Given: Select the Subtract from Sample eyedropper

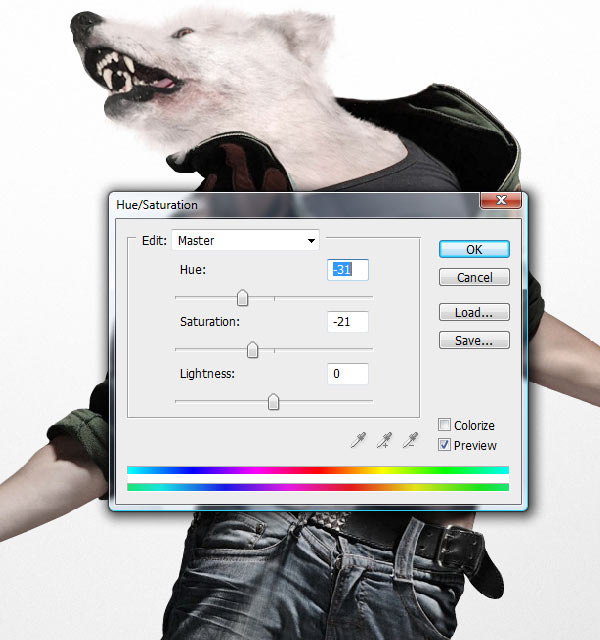Looking at the screenshot, I should pyautogui.click(x=410, y=440).
